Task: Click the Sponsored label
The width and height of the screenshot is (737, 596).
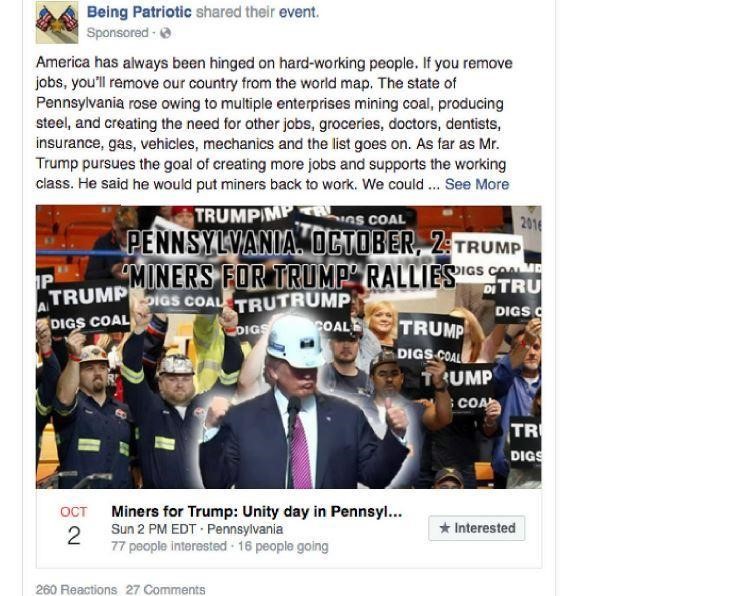Action: tap(118, 33)
